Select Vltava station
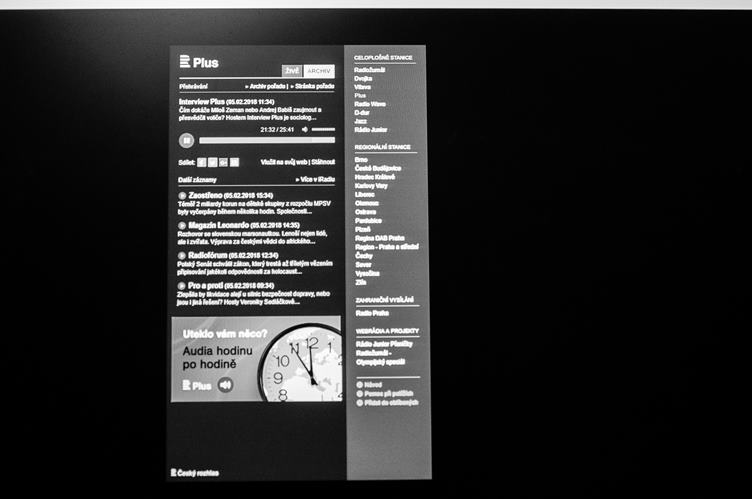 363,87
